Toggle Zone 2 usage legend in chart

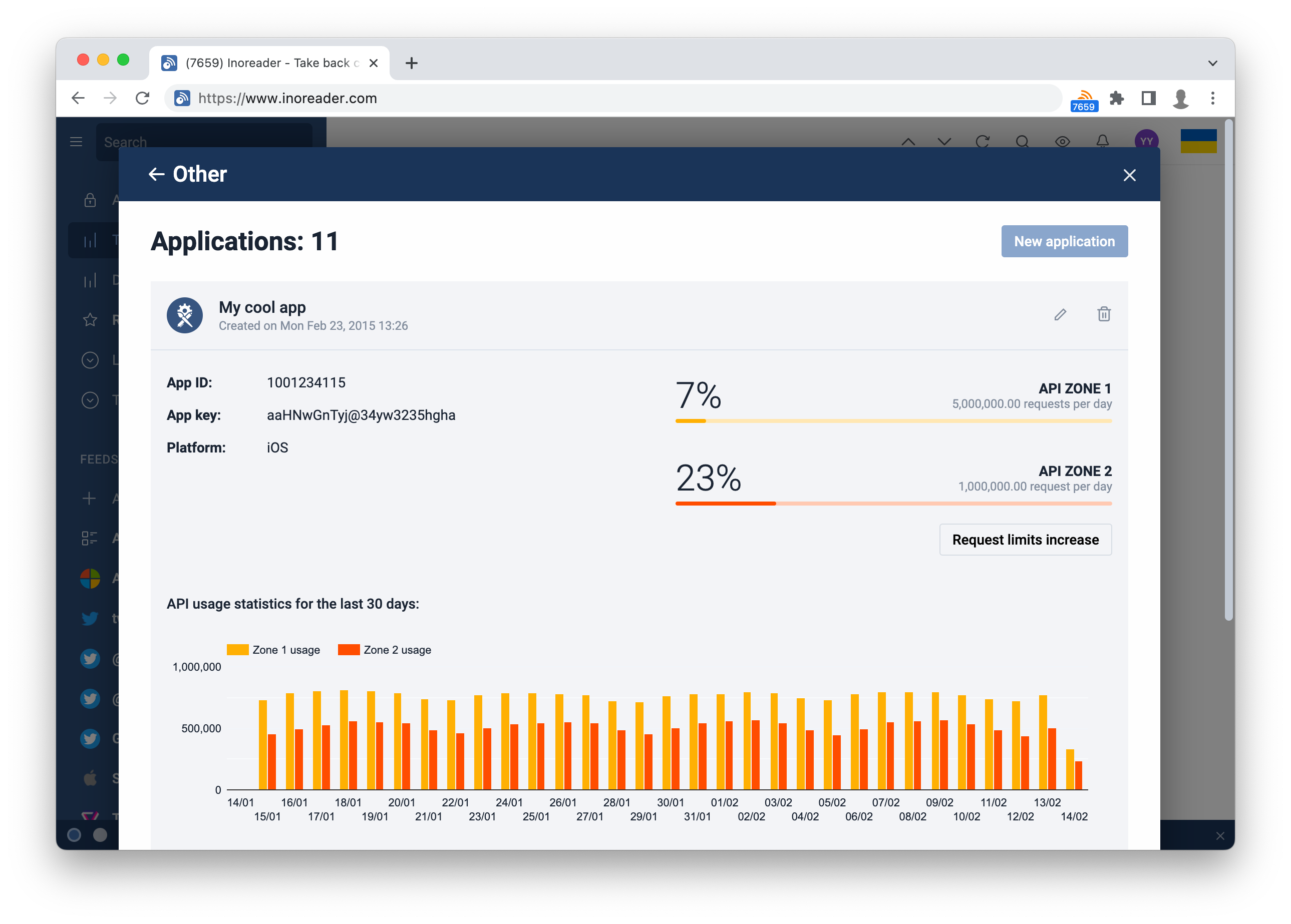tap(384, 650)
